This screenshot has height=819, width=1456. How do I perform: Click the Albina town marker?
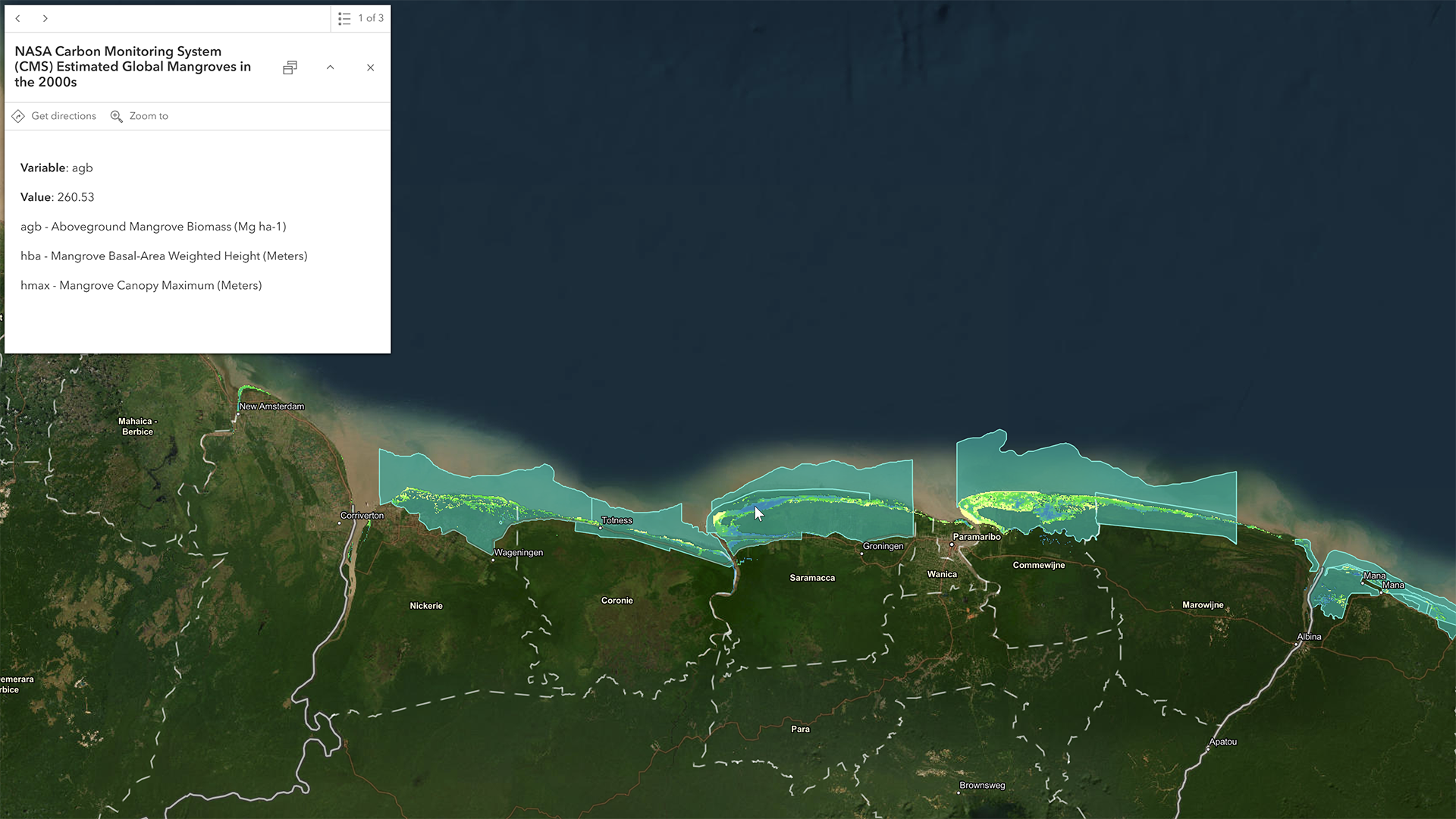(1297, 645)
